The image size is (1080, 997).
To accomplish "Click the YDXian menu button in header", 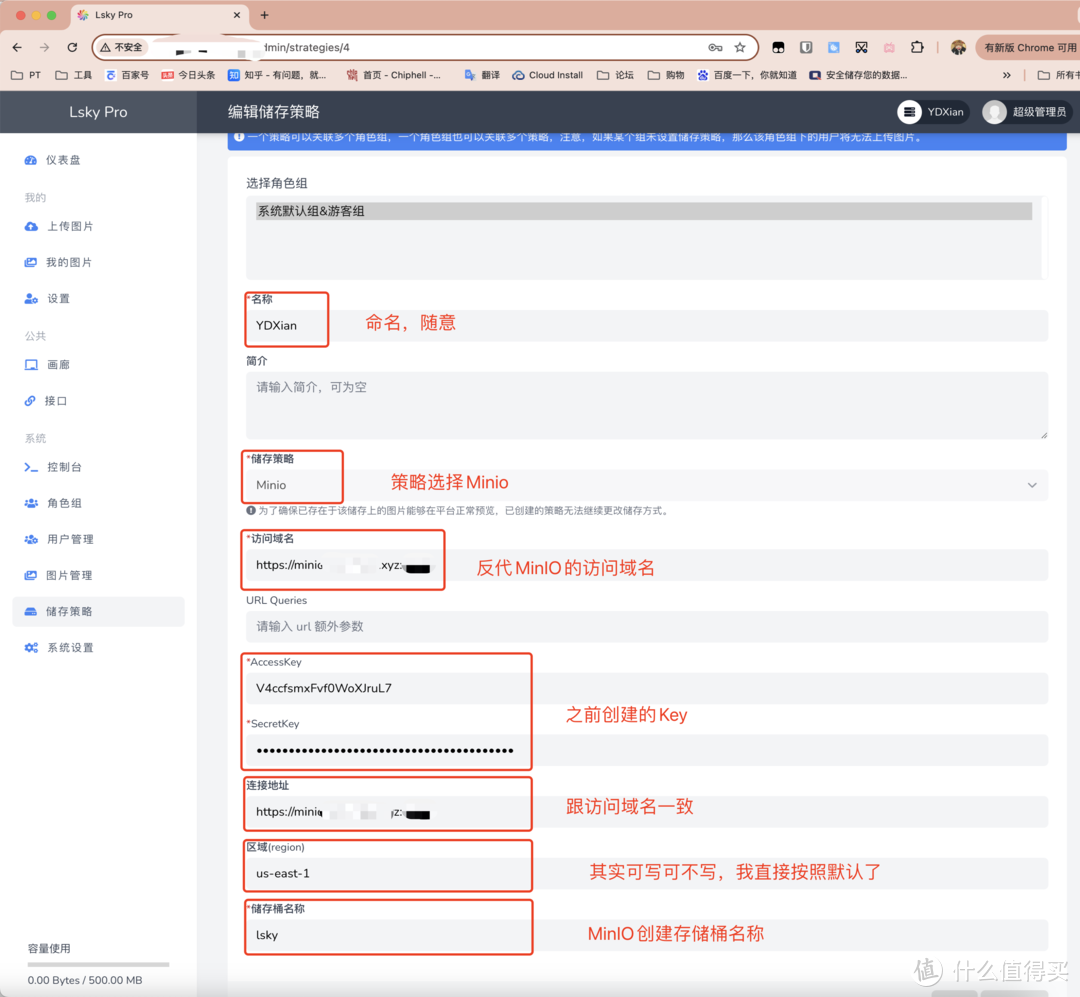I will point(932,112).
